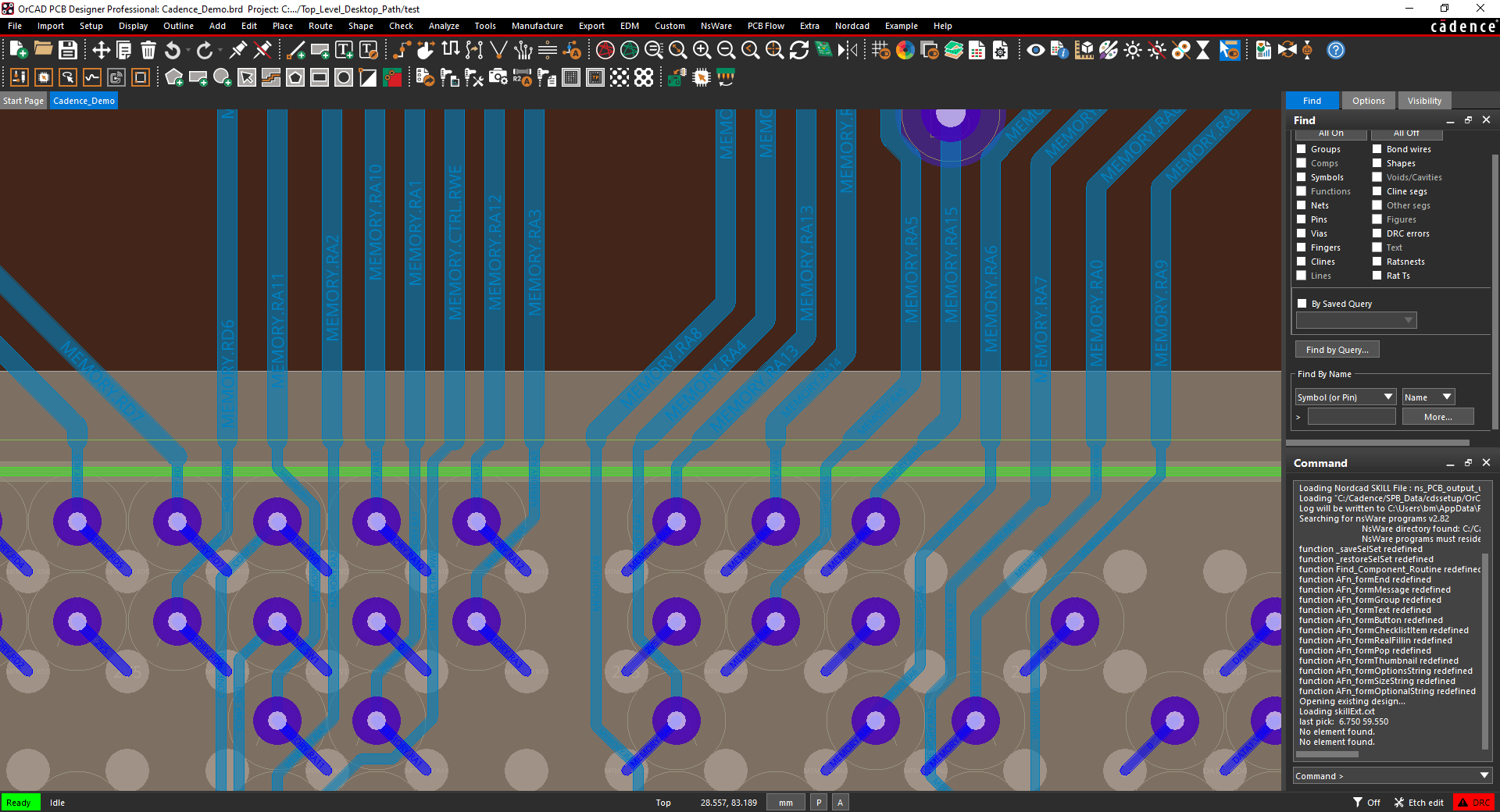Image resolution: width=1500 pixels, height=812 pixels.
Task: Open the Color palette wheel icon
Action: (905, 50)
